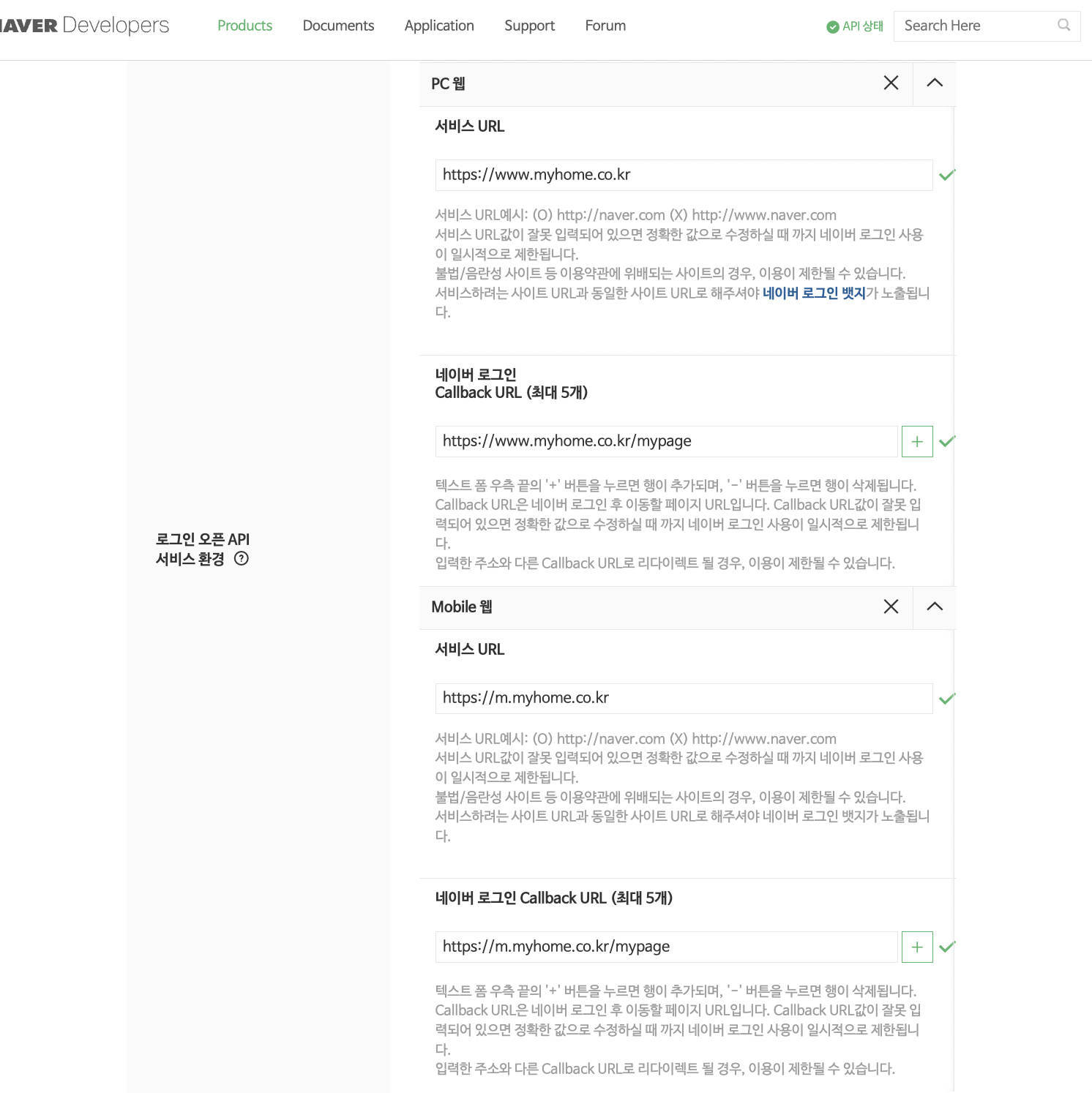
Task: Click the search magnifier icon
Action: point(1063,25)
